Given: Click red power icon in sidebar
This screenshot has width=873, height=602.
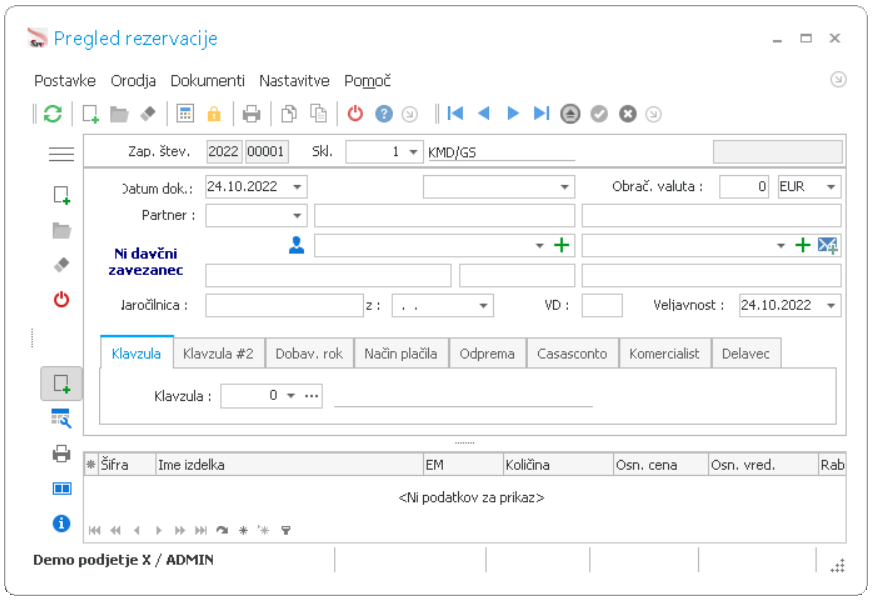Looking at the screenshot, I should (61, 300).
